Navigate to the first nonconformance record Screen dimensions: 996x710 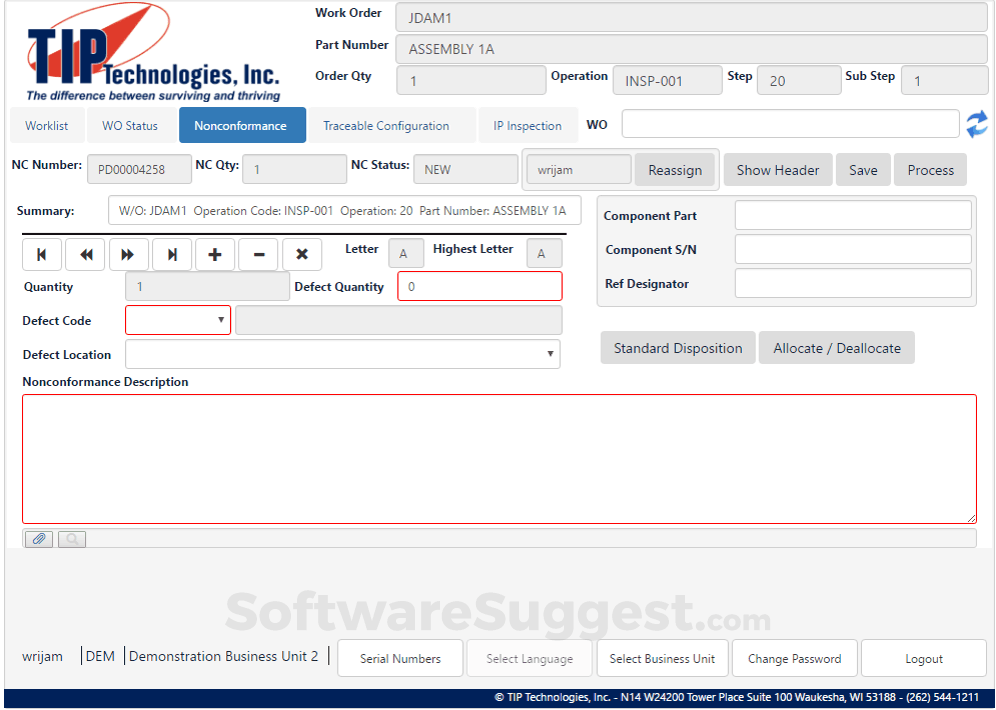point(41,254)
